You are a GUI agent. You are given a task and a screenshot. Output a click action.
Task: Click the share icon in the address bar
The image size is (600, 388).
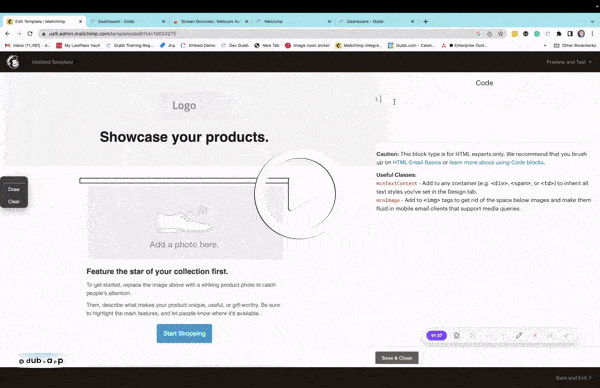pos(489,34)
